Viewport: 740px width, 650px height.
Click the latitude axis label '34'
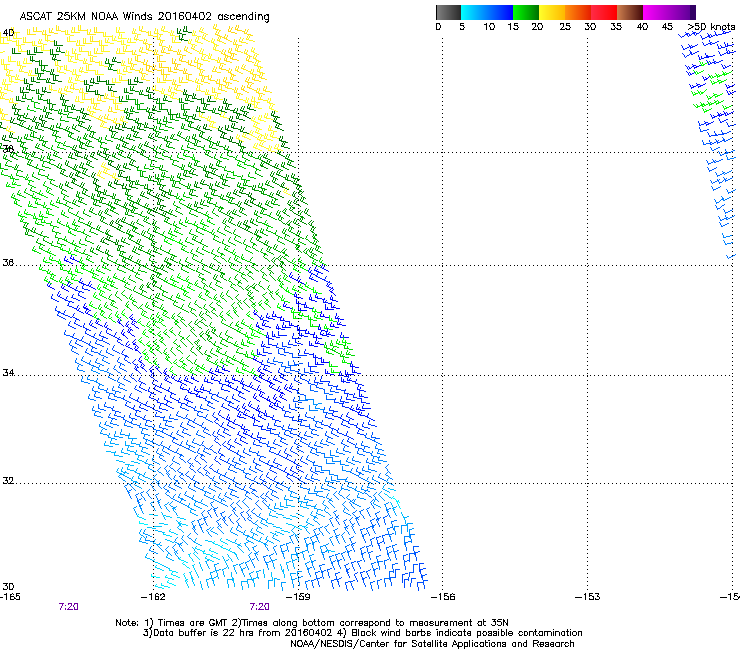[8, 373]
